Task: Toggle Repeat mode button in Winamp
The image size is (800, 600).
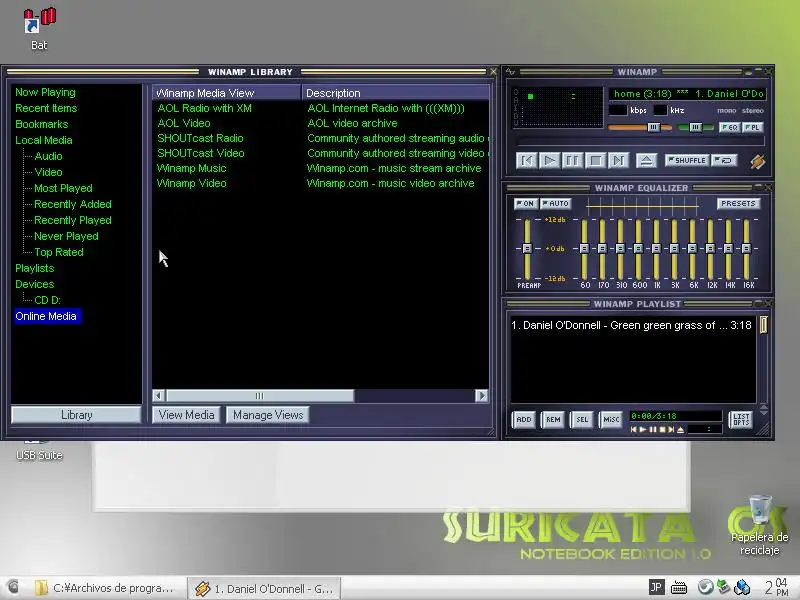Action: (x=724, y=161)
